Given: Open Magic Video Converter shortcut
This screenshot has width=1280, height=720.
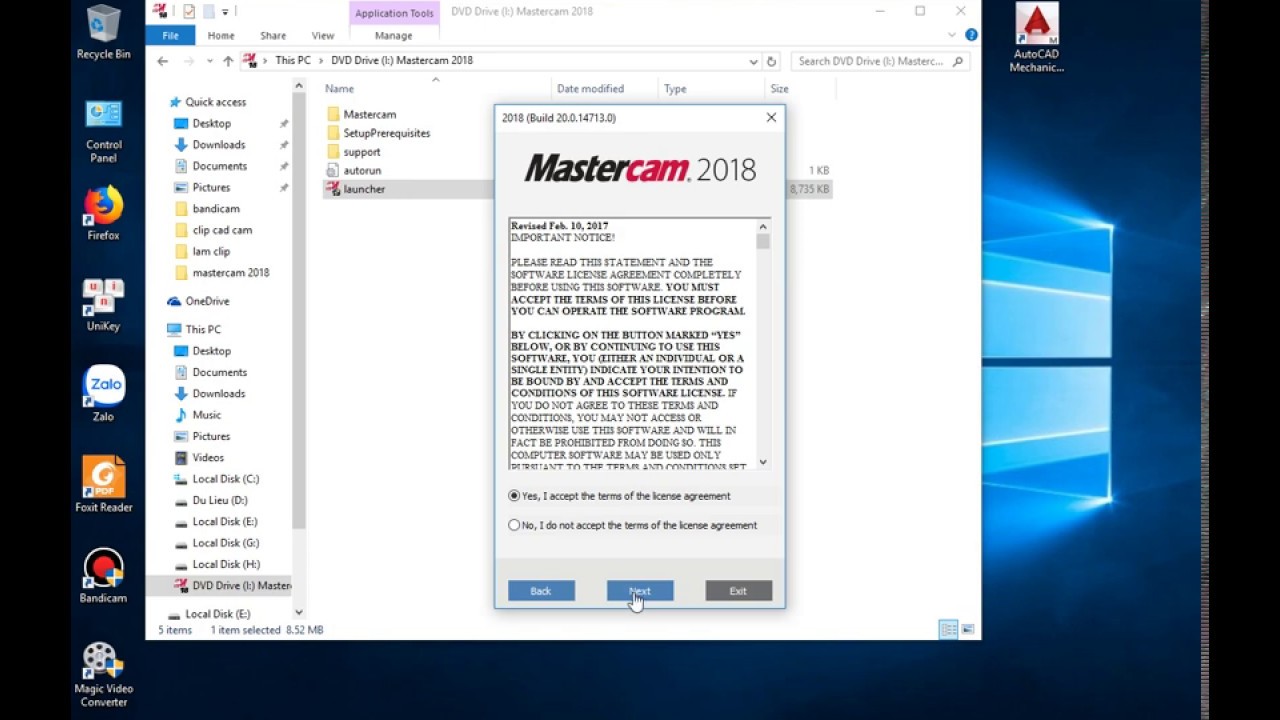Looking at the screenshot, I should 103,674.
